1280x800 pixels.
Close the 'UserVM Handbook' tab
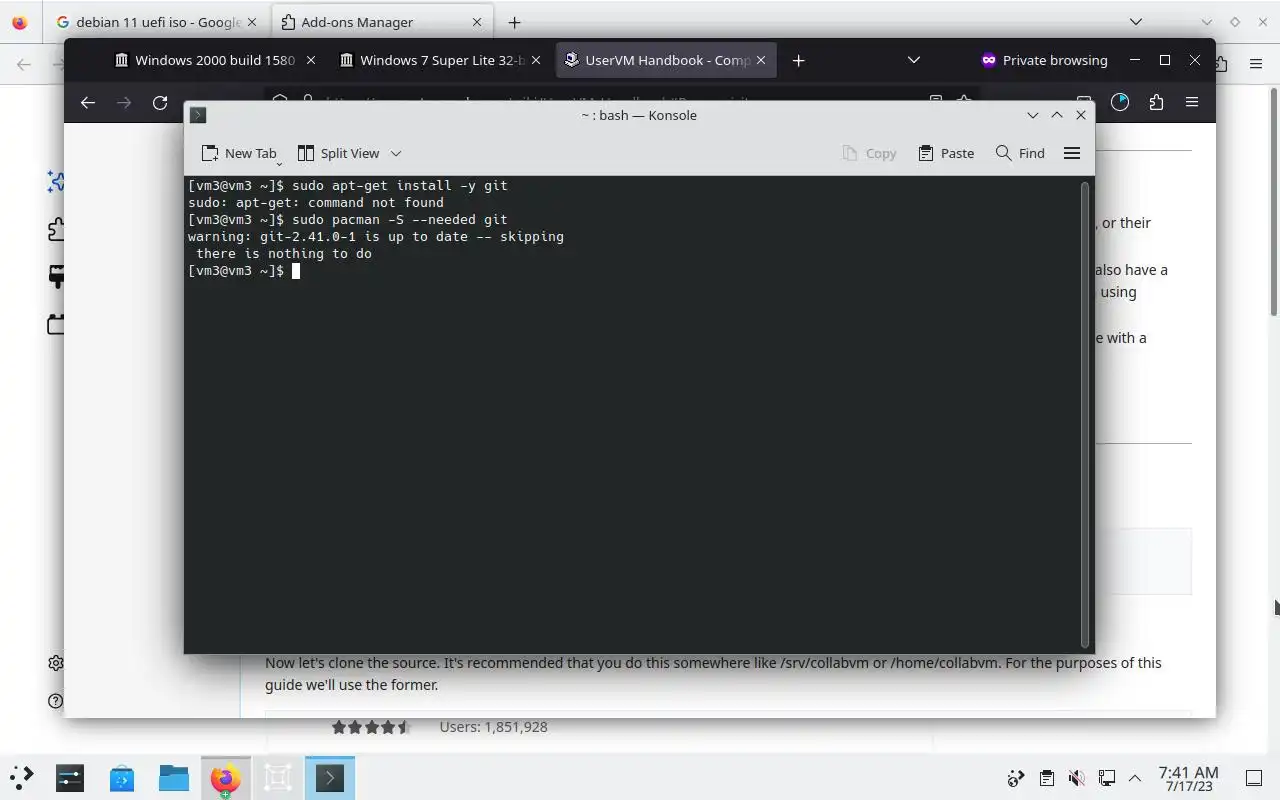pos(760,60)
